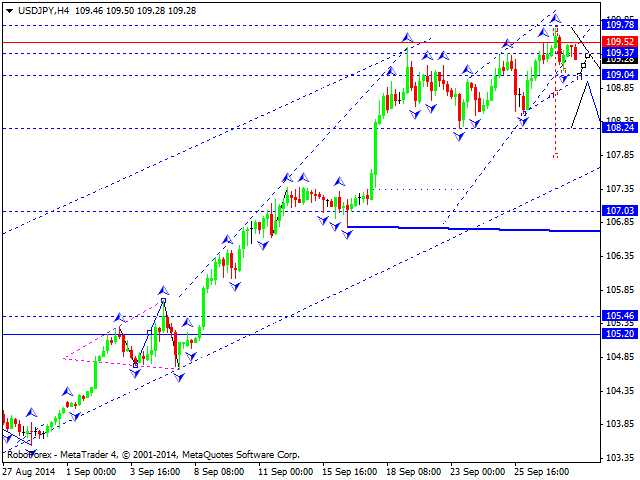Select the blue 109.78 price label

click(x=620, y=24)
